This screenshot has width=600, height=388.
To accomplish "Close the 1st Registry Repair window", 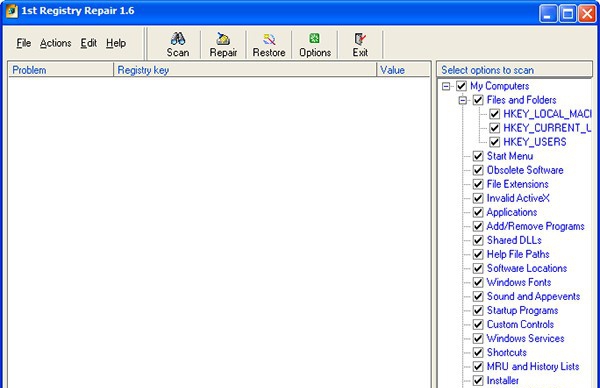I will (x=587, y=14).
